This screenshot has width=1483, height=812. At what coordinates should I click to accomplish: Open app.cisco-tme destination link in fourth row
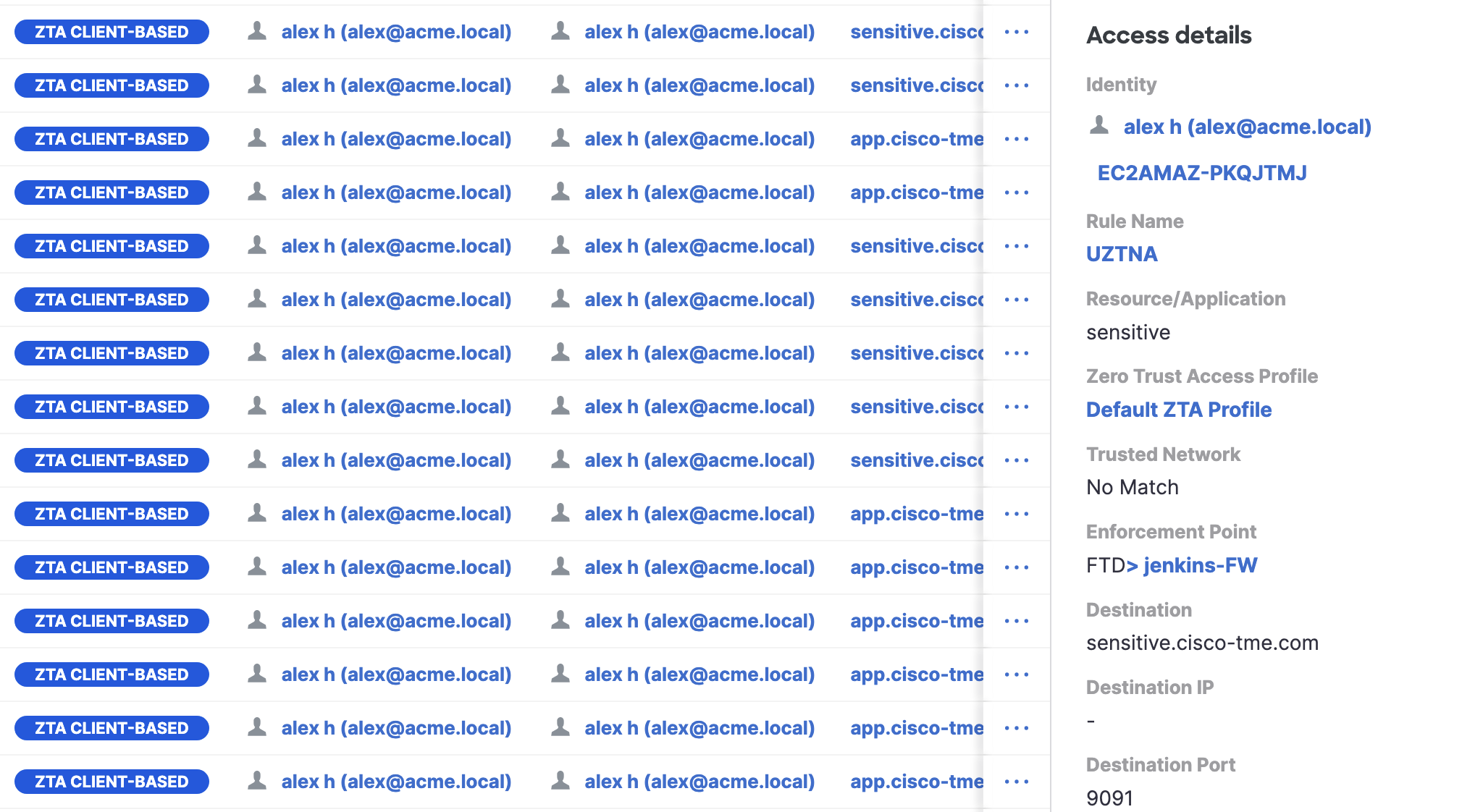point(916,193)
